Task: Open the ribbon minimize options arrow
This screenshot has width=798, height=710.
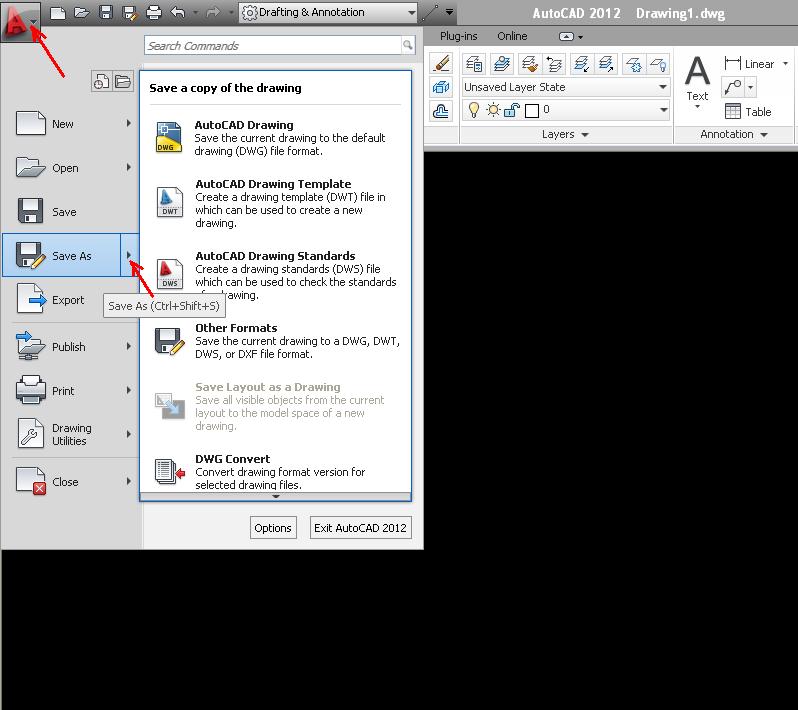Action: [581, 37]
